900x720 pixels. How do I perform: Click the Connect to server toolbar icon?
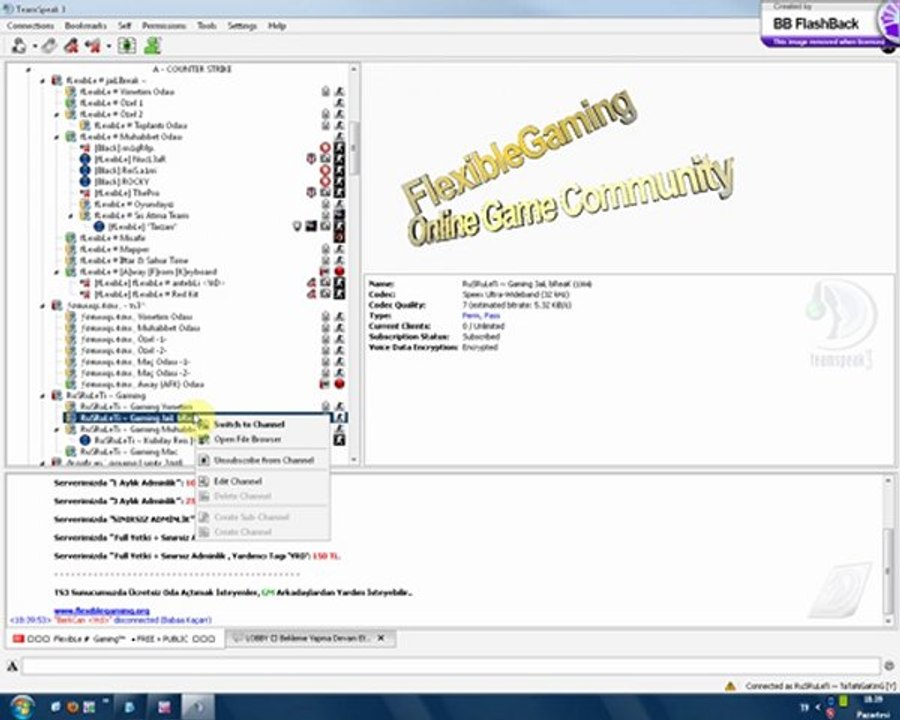click(19, 45)
